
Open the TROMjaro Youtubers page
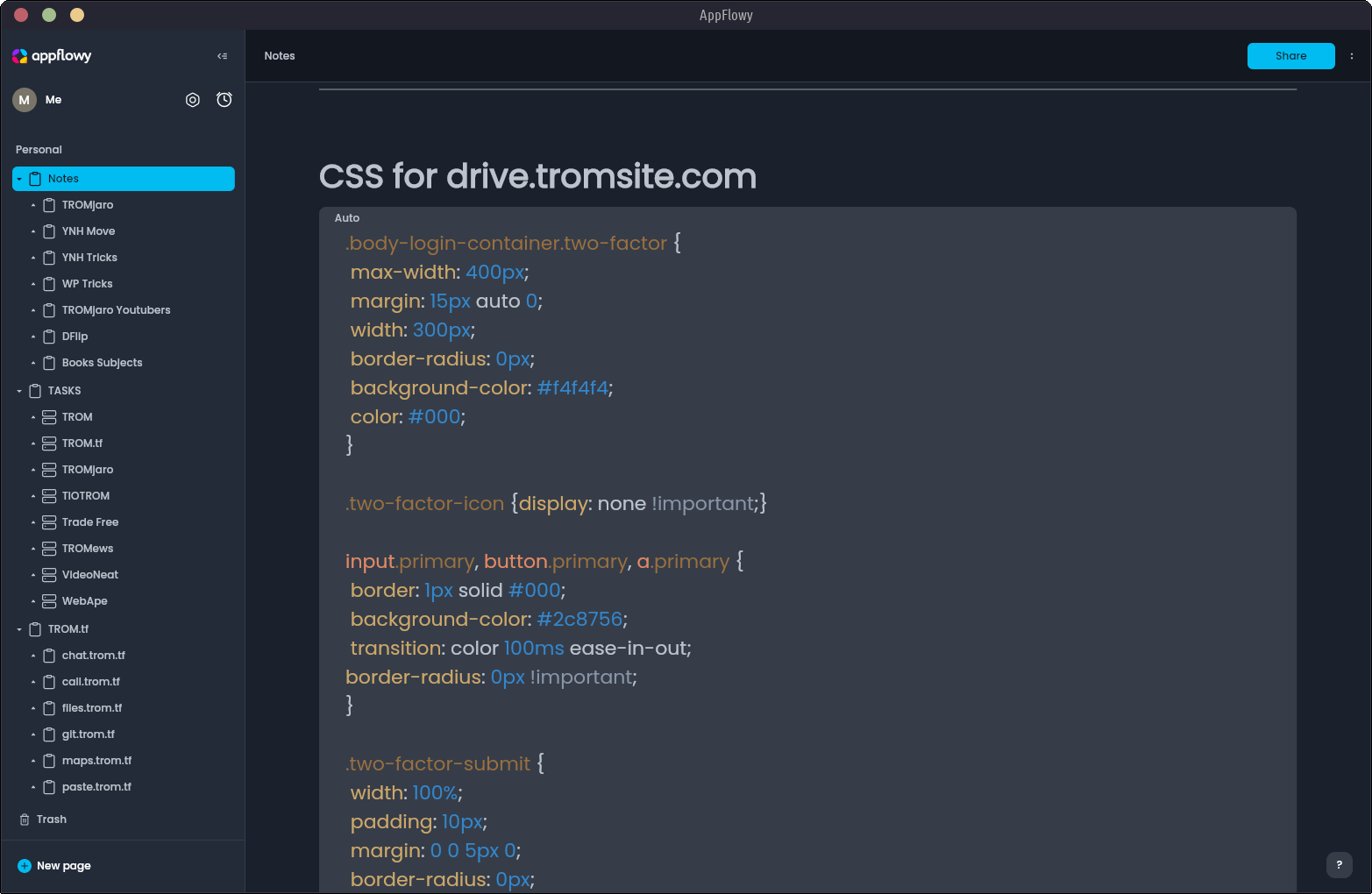[x=117, y=310]
